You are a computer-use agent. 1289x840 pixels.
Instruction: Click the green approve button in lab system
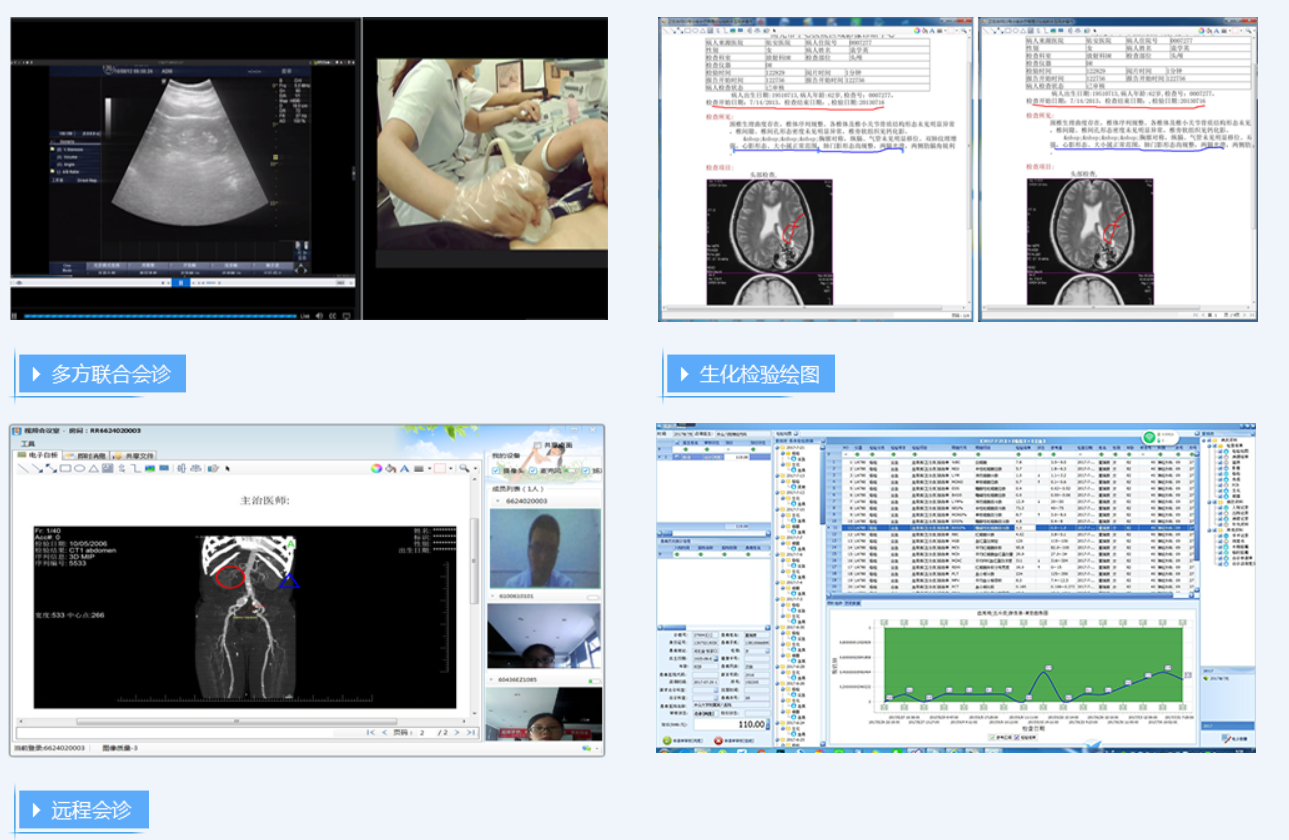667,741
